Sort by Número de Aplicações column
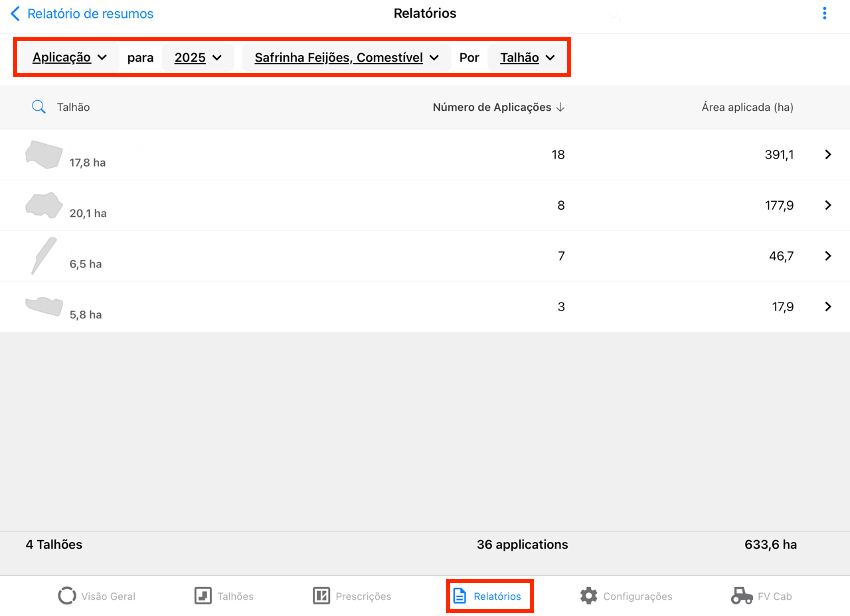 [x=498, y=107]
